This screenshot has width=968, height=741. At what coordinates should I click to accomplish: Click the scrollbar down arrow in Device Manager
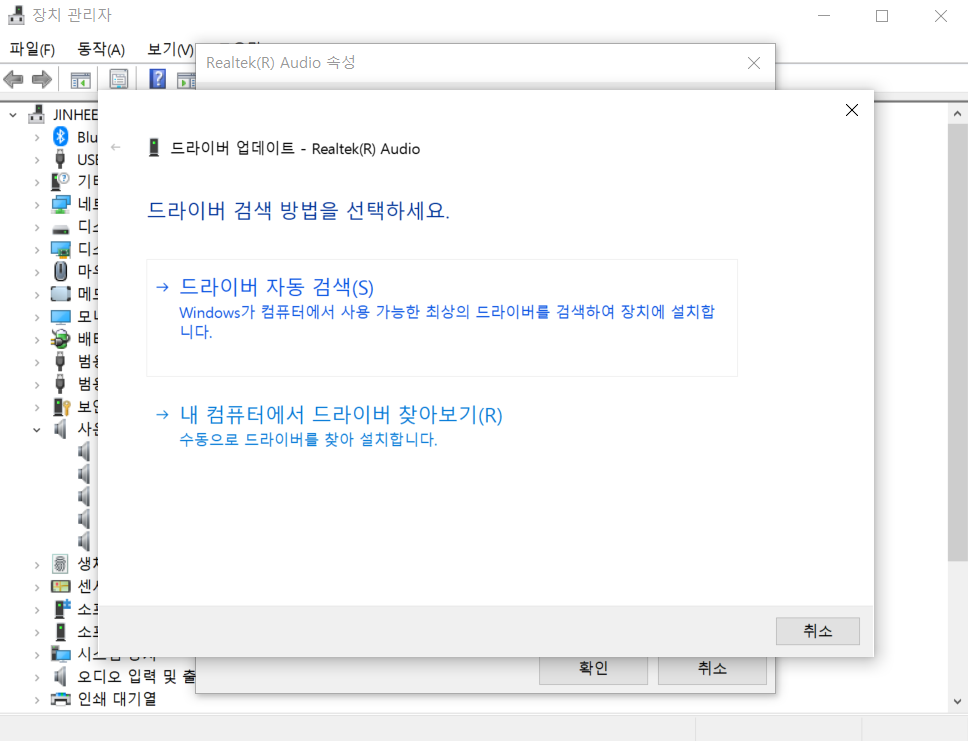point(957,701)
